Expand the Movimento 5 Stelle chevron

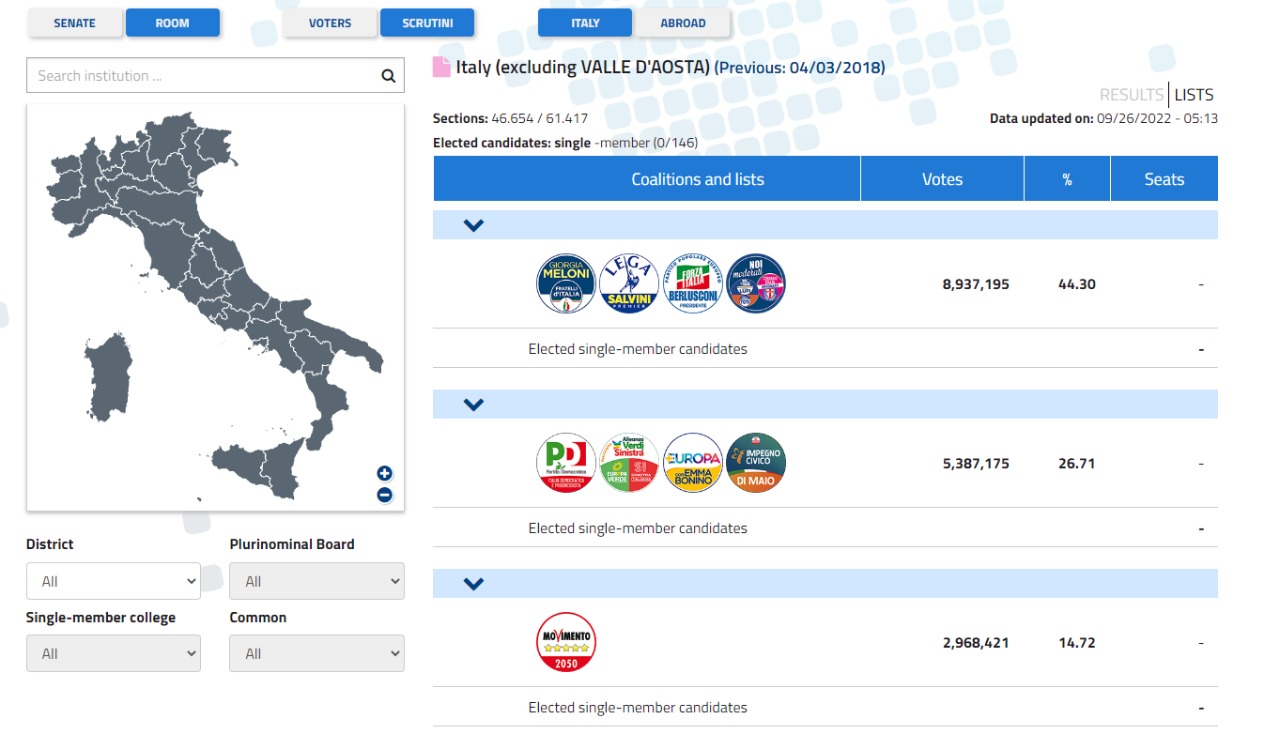click(474, 584)
